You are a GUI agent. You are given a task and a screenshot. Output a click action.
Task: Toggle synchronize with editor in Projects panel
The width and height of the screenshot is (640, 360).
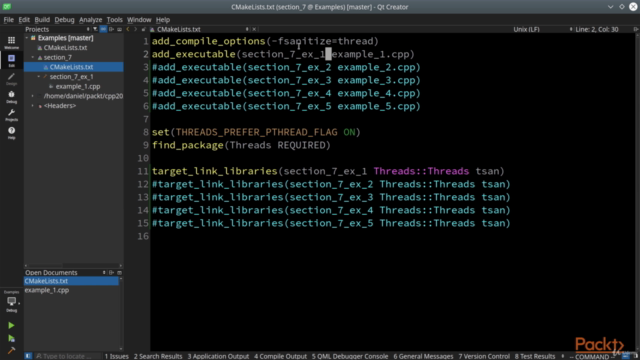pyautogui.click(x=103, y=29)
